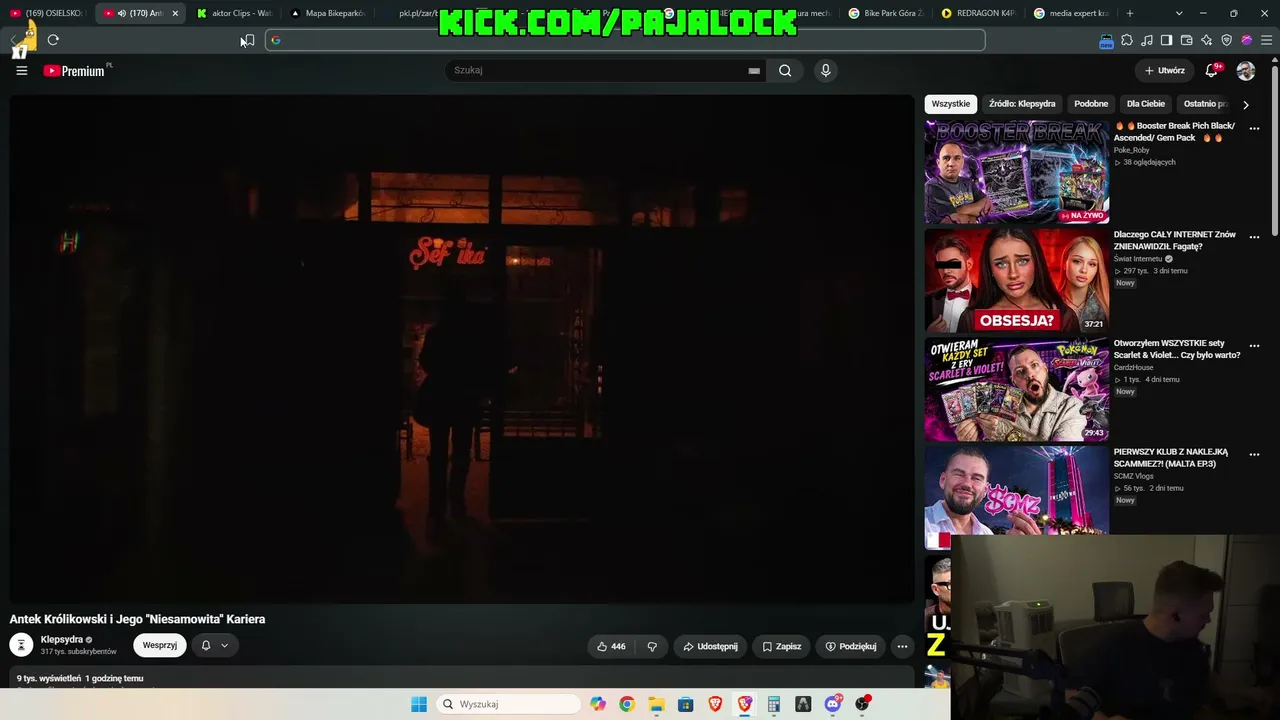
Task: Open options menu for SCMZ Vlogs video
Action: 1254,454
